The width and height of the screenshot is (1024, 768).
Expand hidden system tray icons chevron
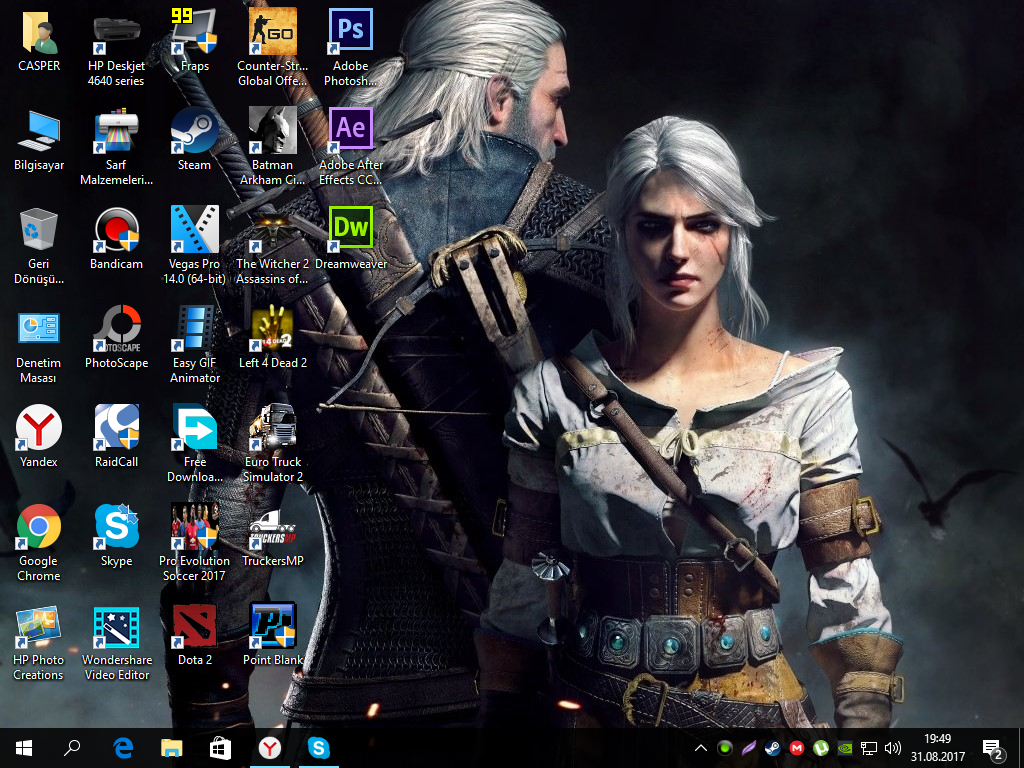(700, 748)
